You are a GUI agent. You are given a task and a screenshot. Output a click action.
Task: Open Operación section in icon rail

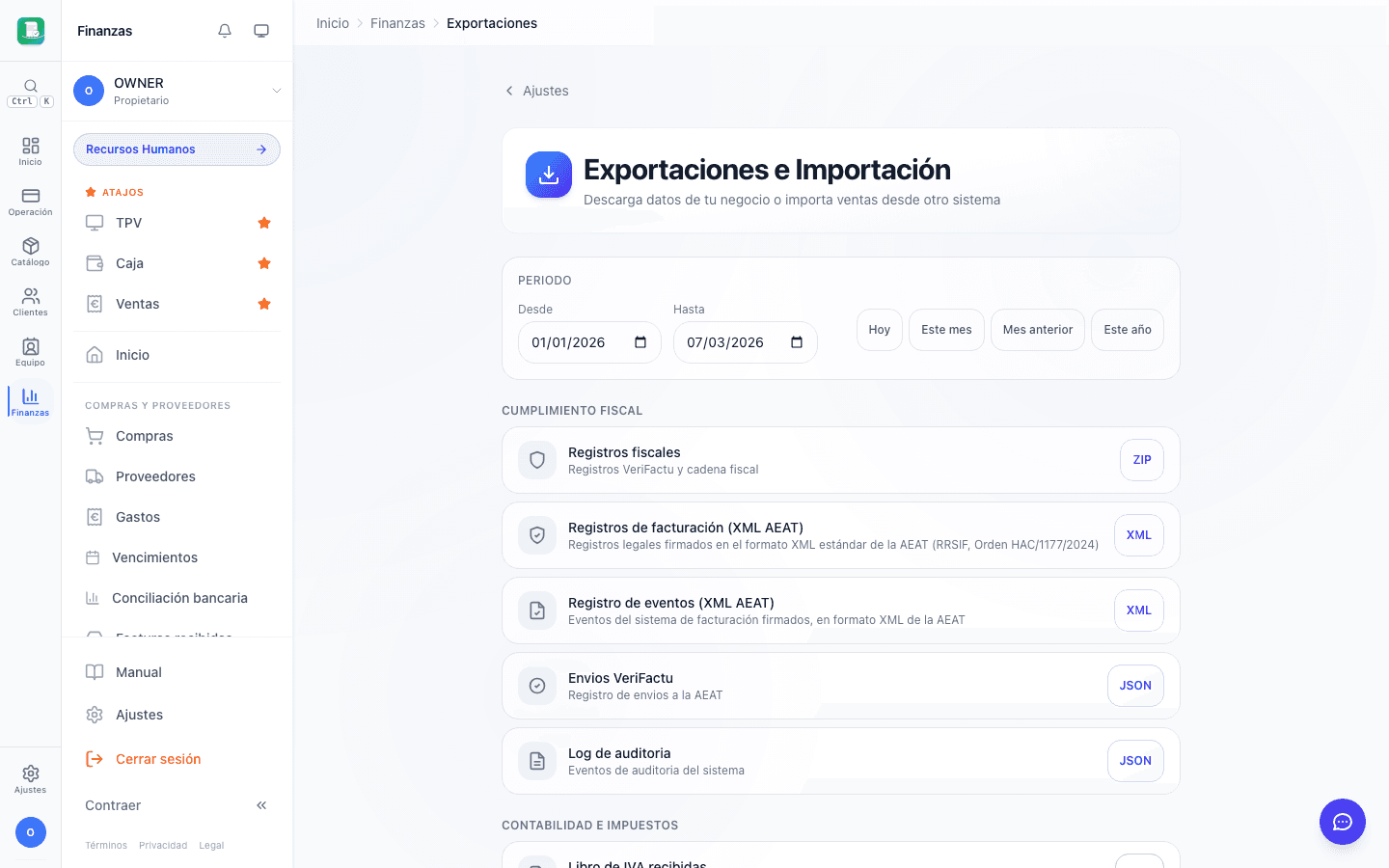point(31,201)
